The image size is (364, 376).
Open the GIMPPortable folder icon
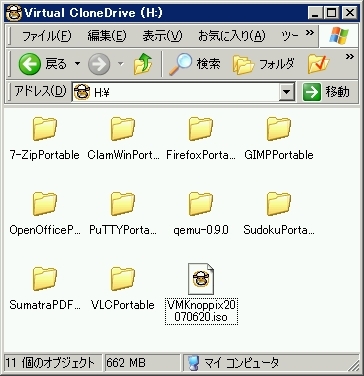point(279,129)
